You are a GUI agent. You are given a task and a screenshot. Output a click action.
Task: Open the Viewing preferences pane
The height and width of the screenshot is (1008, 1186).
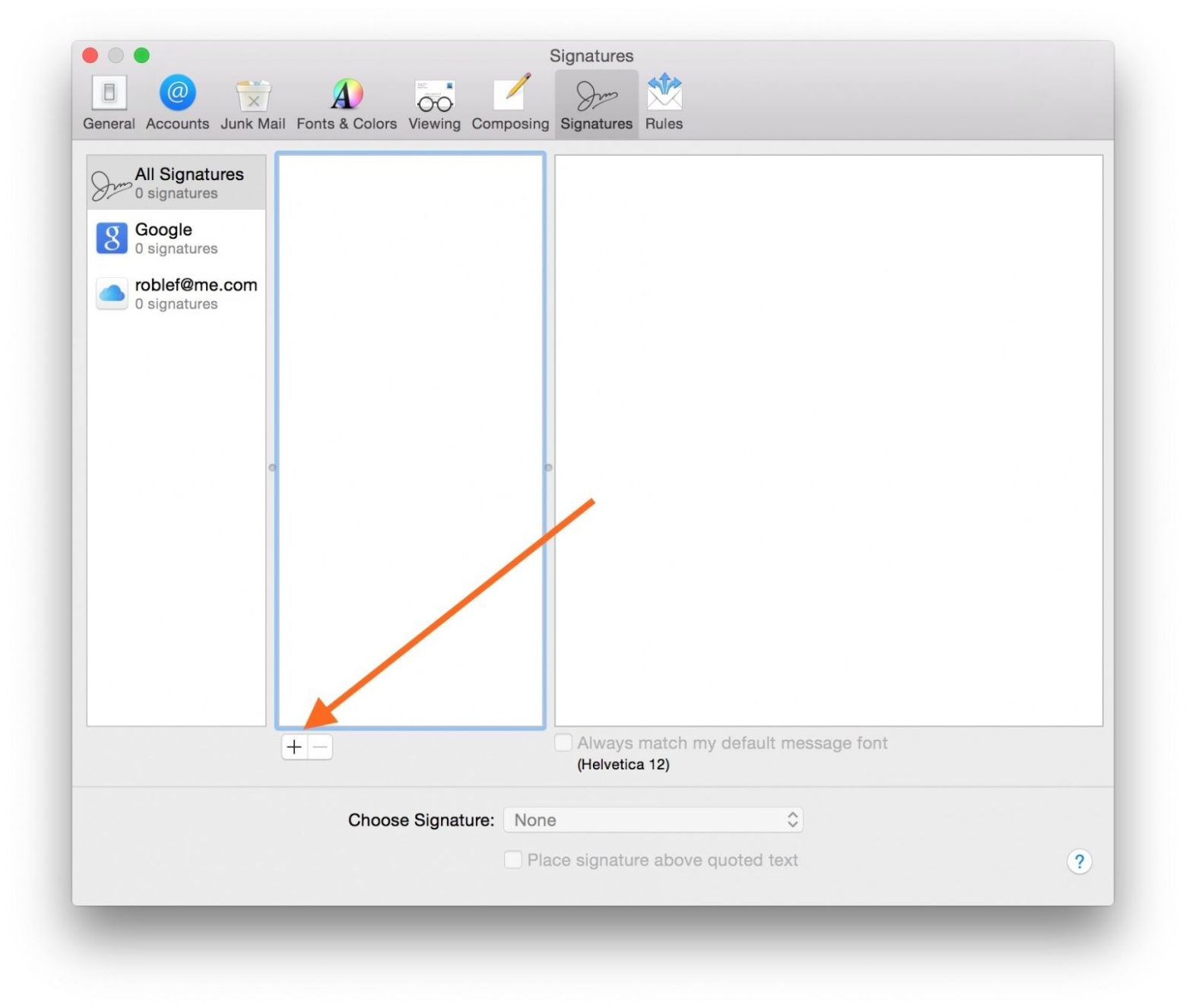[x=434, y=103]
